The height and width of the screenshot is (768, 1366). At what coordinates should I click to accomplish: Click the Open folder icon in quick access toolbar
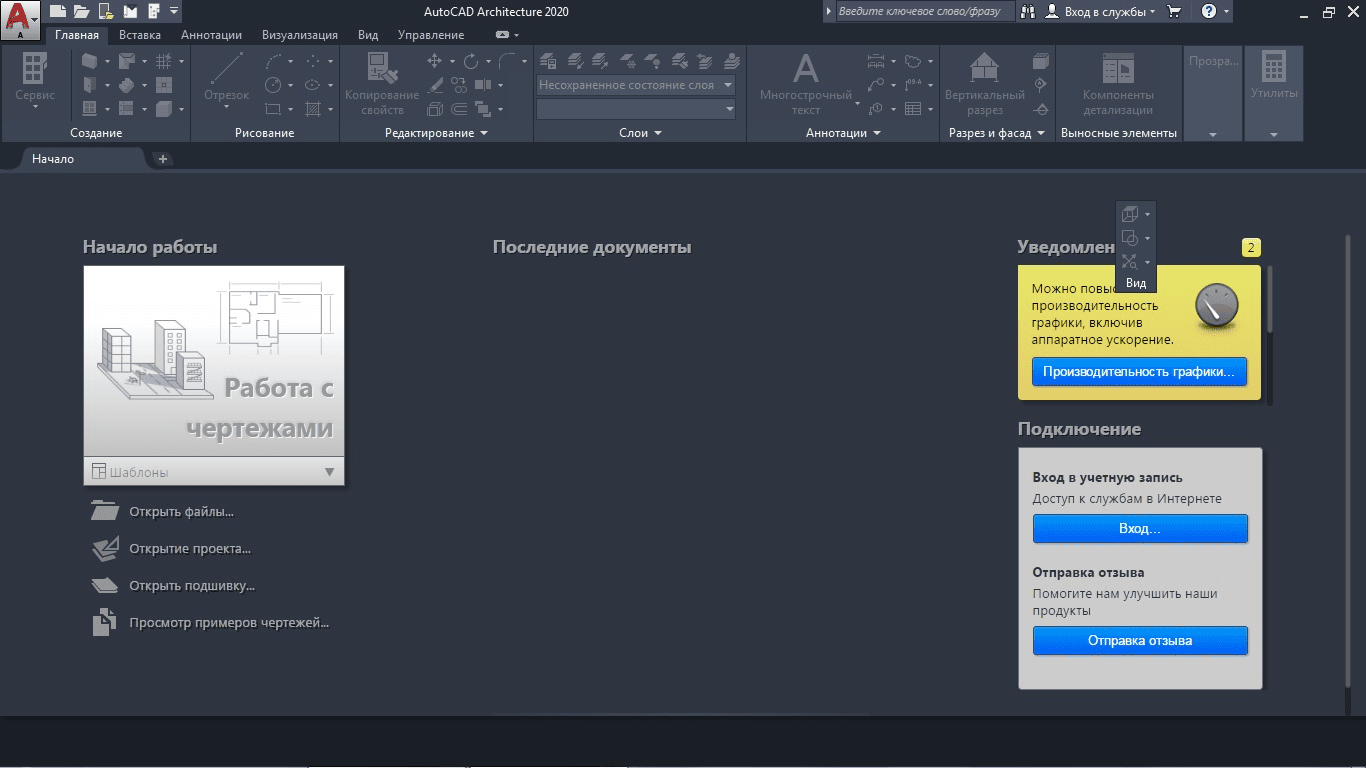coord(81,11)
